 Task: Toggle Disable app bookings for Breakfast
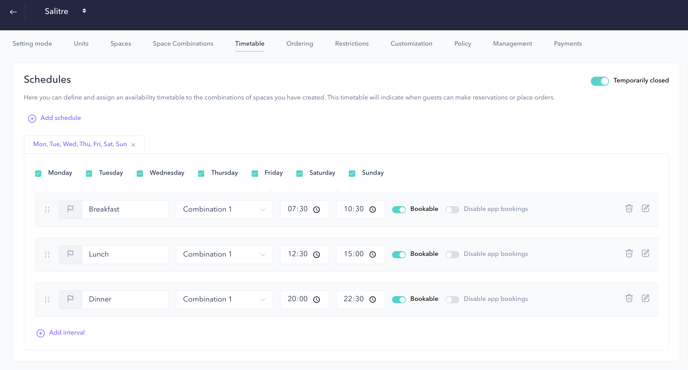pos(452,209)
